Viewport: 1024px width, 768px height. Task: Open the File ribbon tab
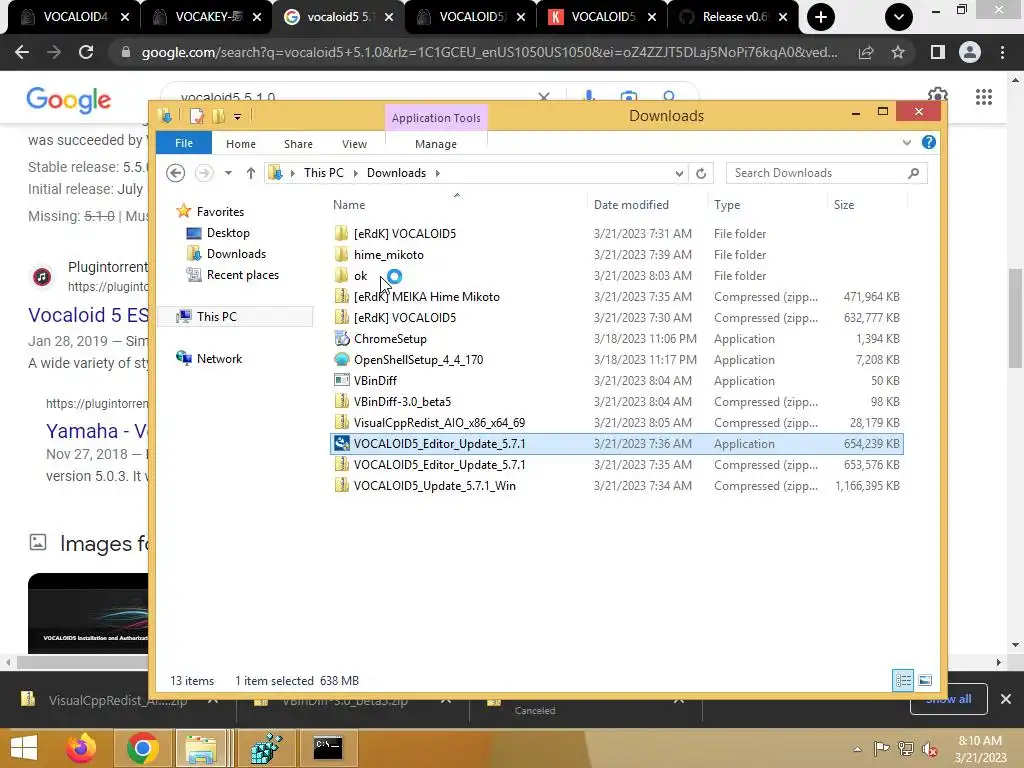(x=184, y=143)
